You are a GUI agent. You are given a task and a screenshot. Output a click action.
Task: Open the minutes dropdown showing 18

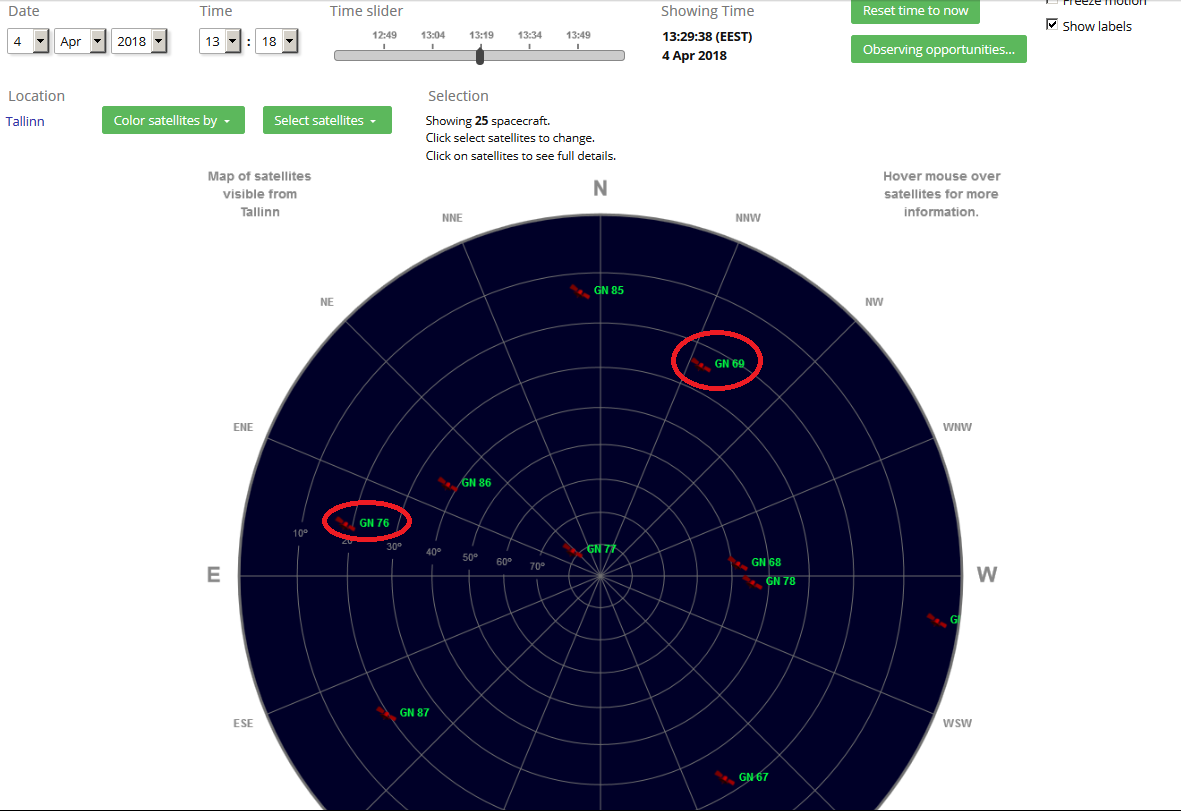(x=277, y=41)
